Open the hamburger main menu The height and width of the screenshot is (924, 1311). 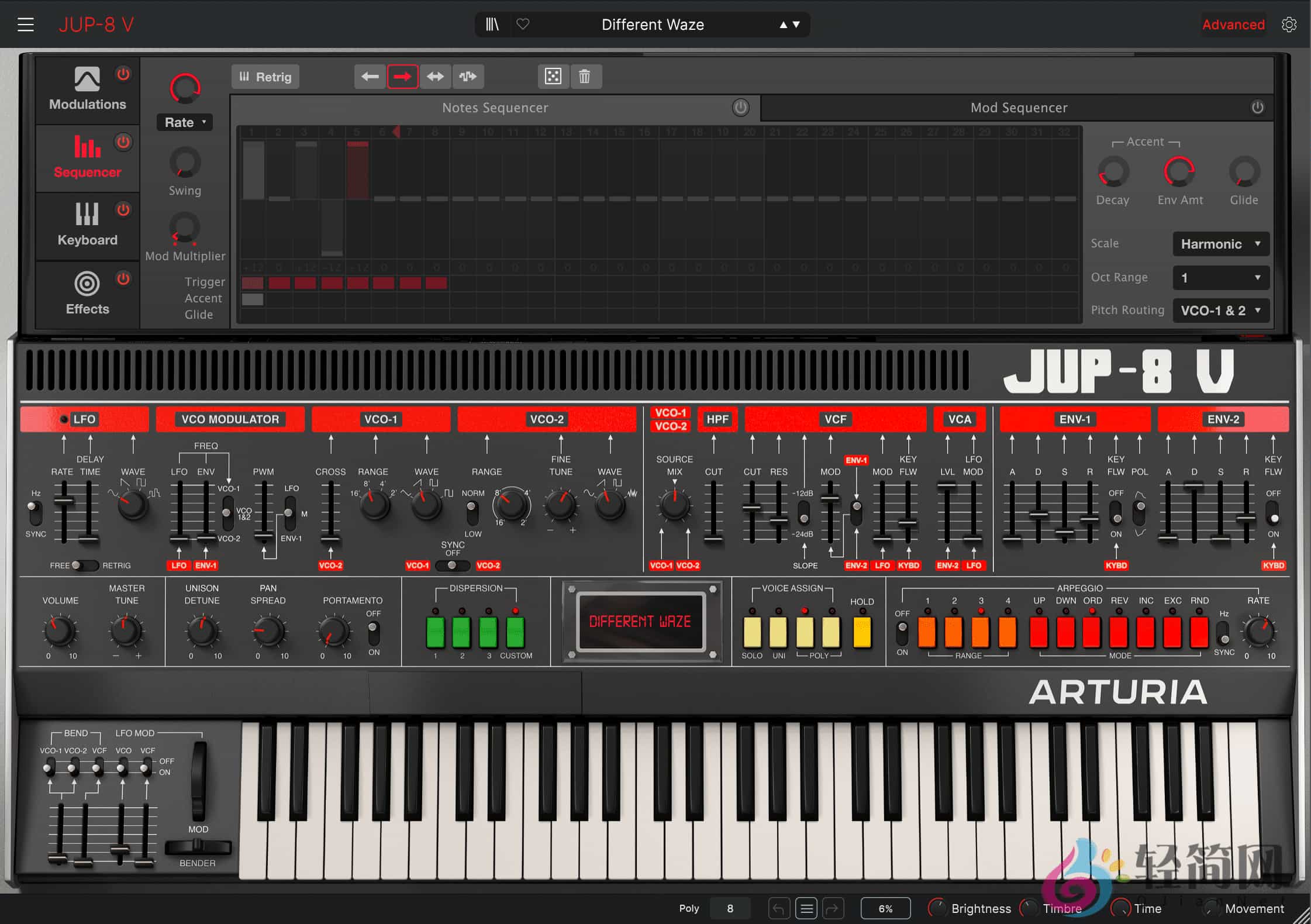[x=26, y=25]
